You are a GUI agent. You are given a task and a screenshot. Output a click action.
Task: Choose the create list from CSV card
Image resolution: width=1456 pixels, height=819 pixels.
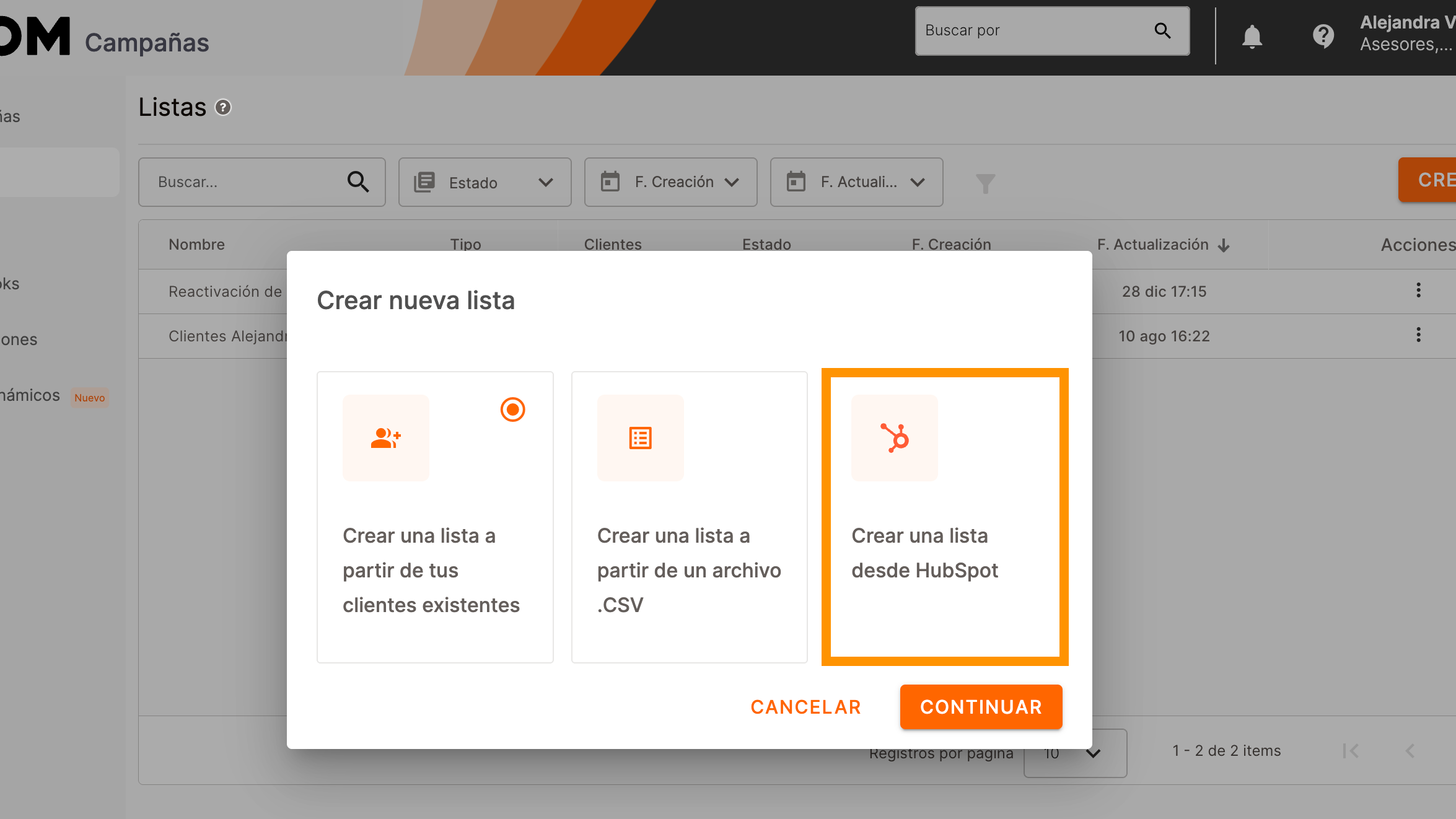coord(689,517)
